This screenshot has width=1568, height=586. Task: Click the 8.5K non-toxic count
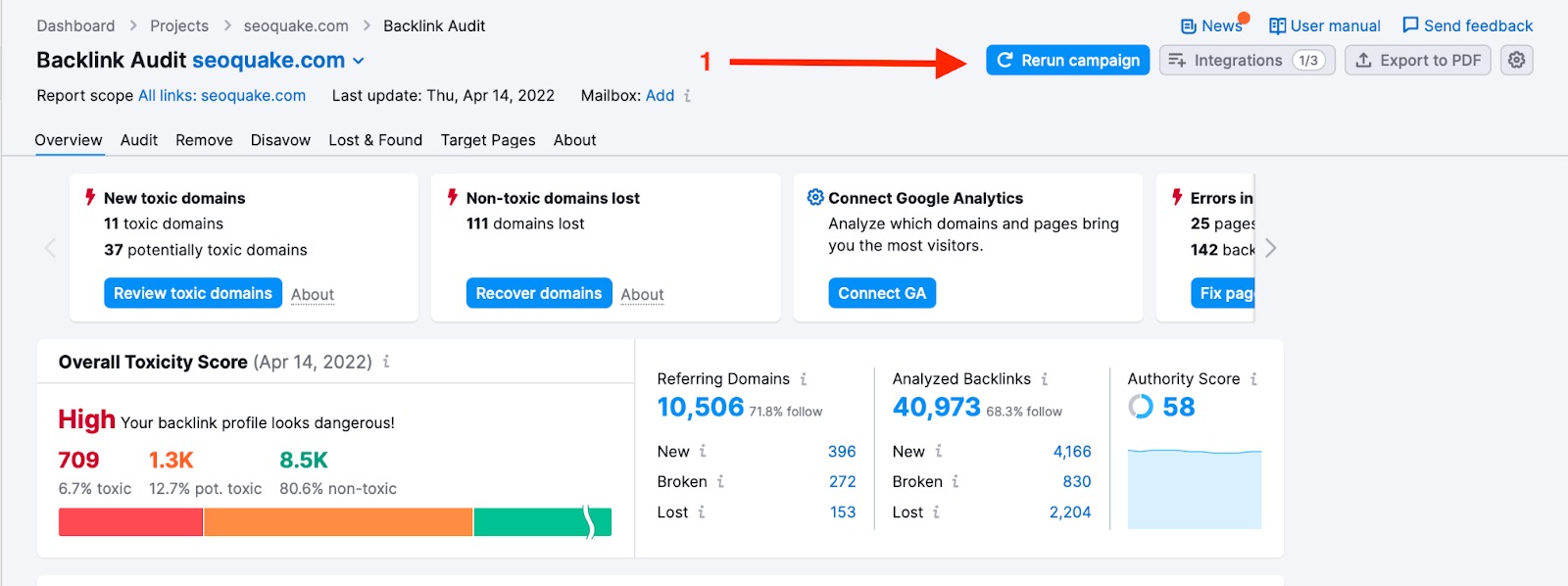(304, 460)
